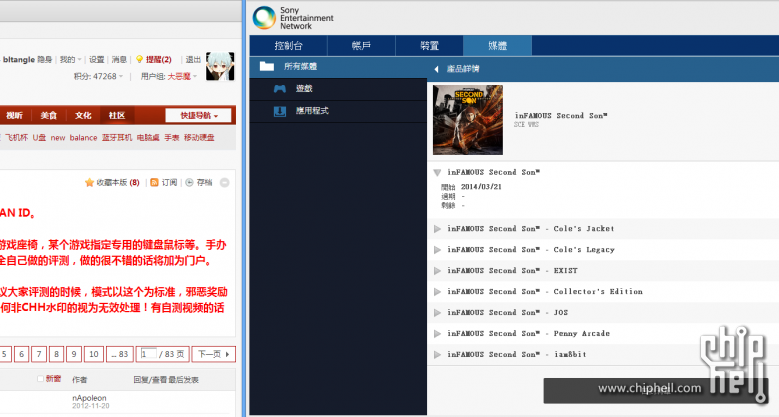Viewport: 779px width, 417px height.
Task: Switch to the 帳戶 tab
Action: coord(361,46)
